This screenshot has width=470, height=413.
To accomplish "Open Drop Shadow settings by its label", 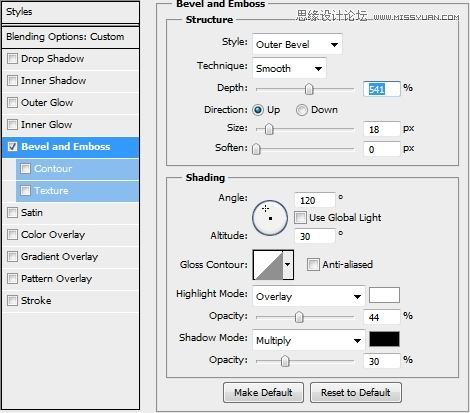I will (53, 59).
